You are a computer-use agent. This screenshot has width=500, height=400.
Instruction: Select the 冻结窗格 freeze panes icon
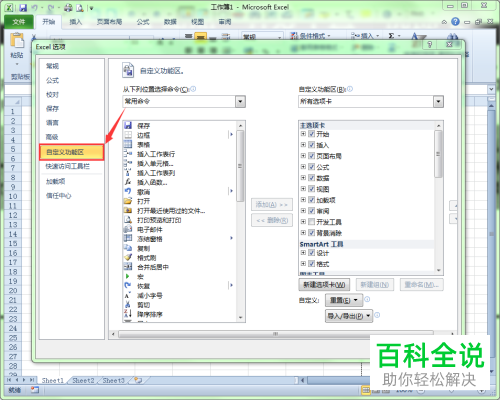pos(128,238)
